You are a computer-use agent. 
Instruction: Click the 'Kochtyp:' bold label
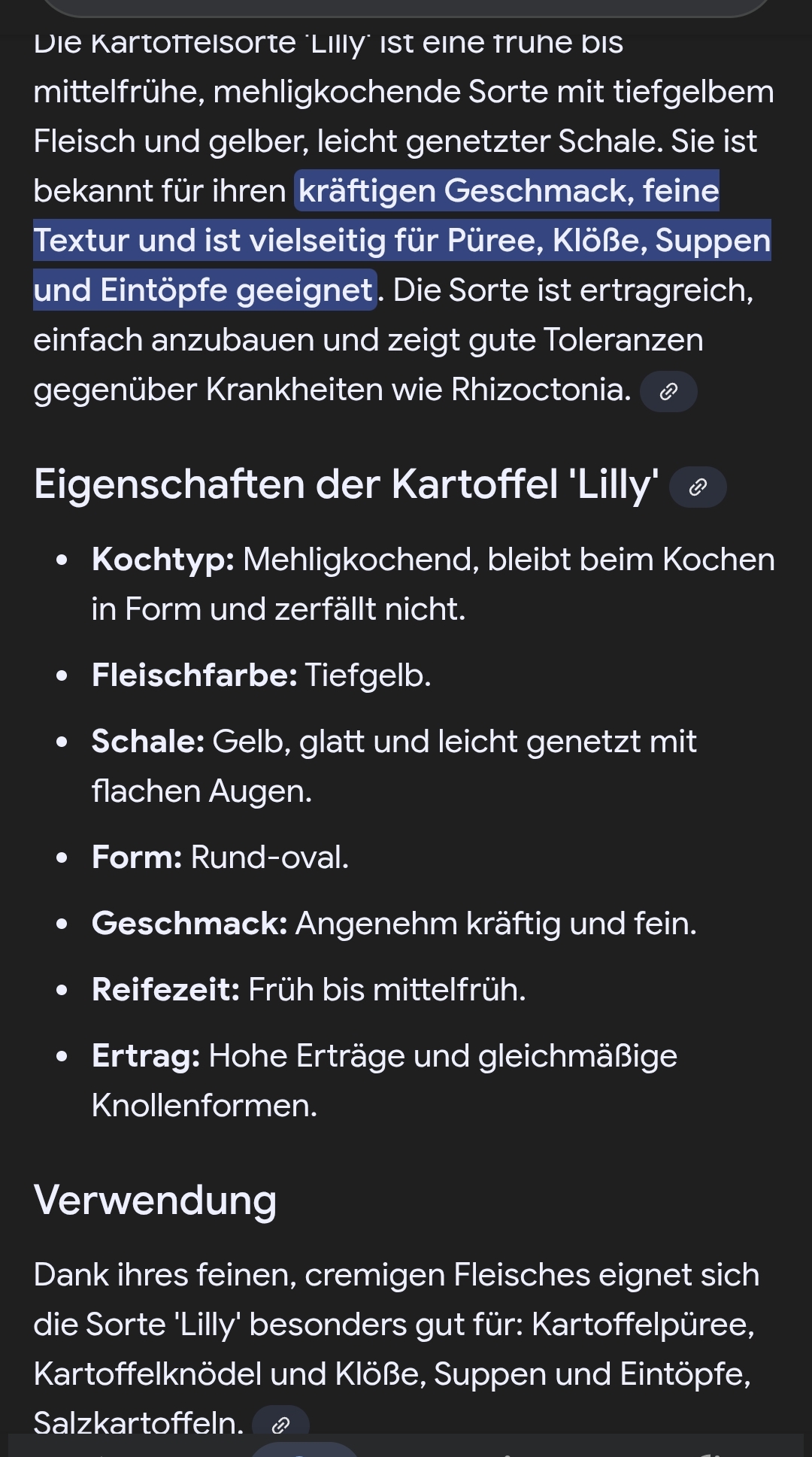(162, 560)
